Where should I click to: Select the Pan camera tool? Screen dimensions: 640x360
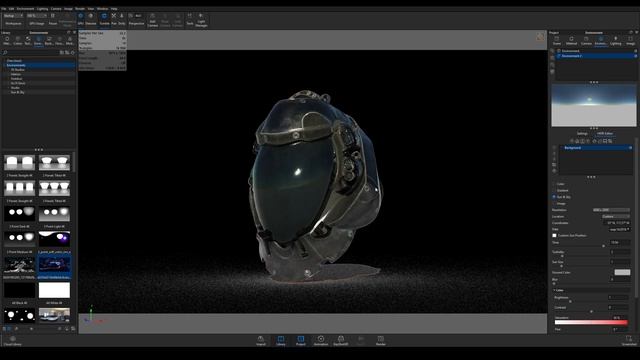tap(114, 19)
